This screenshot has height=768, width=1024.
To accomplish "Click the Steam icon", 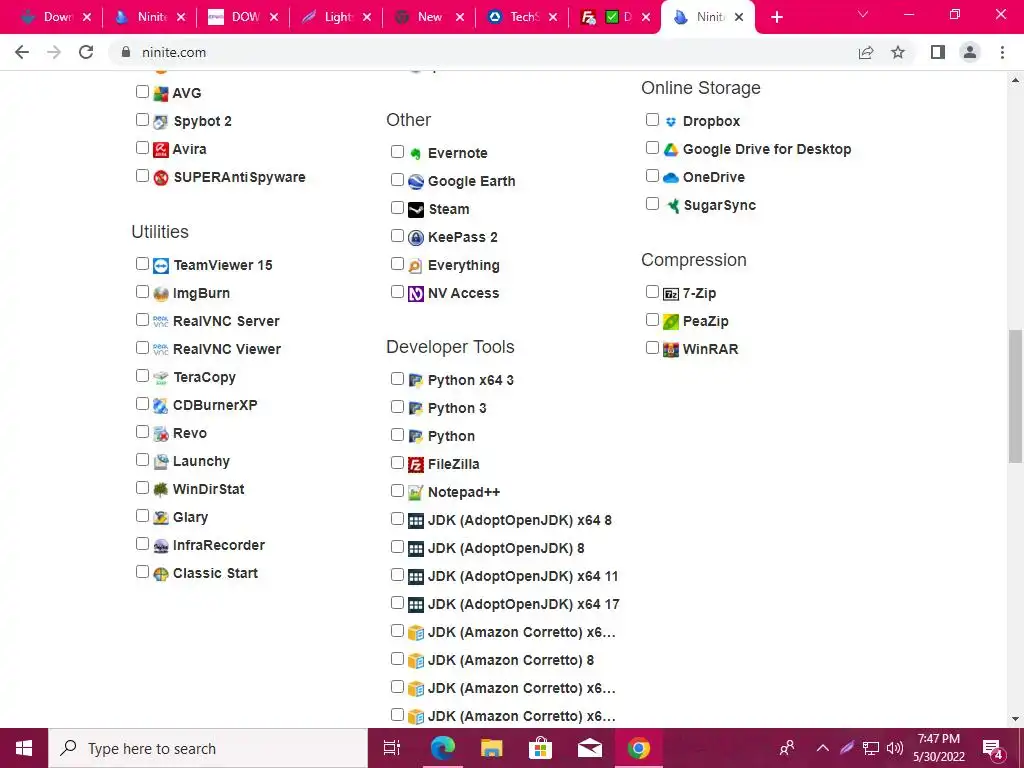I will (416, 210).
